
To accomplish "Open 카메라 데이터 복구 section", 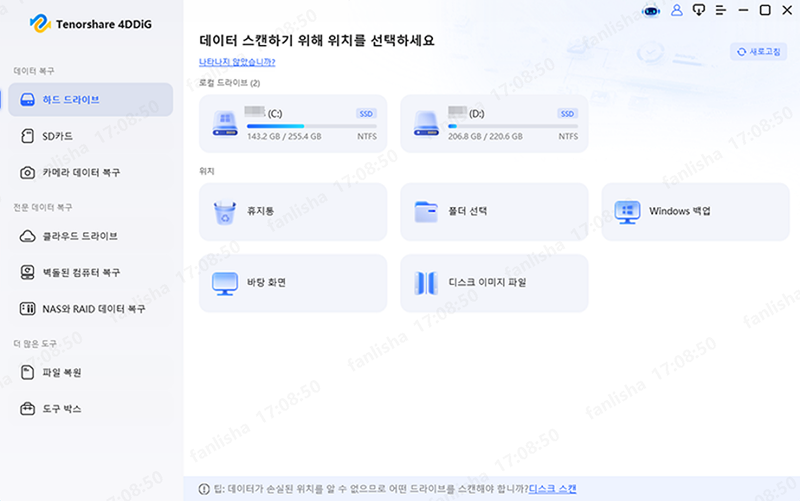I will [x=90, y=172].
